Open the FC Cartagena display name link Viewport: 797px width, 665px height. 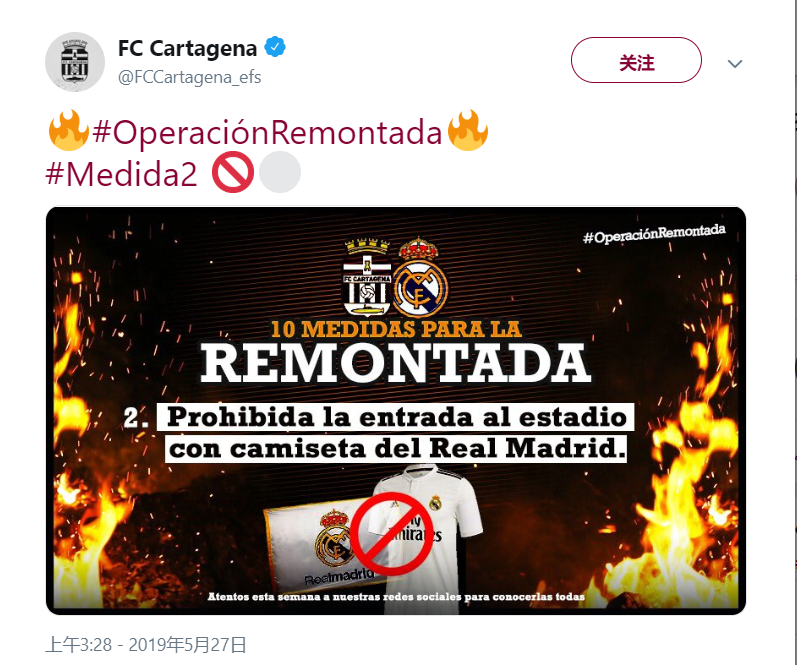click(x=188, y=48)
